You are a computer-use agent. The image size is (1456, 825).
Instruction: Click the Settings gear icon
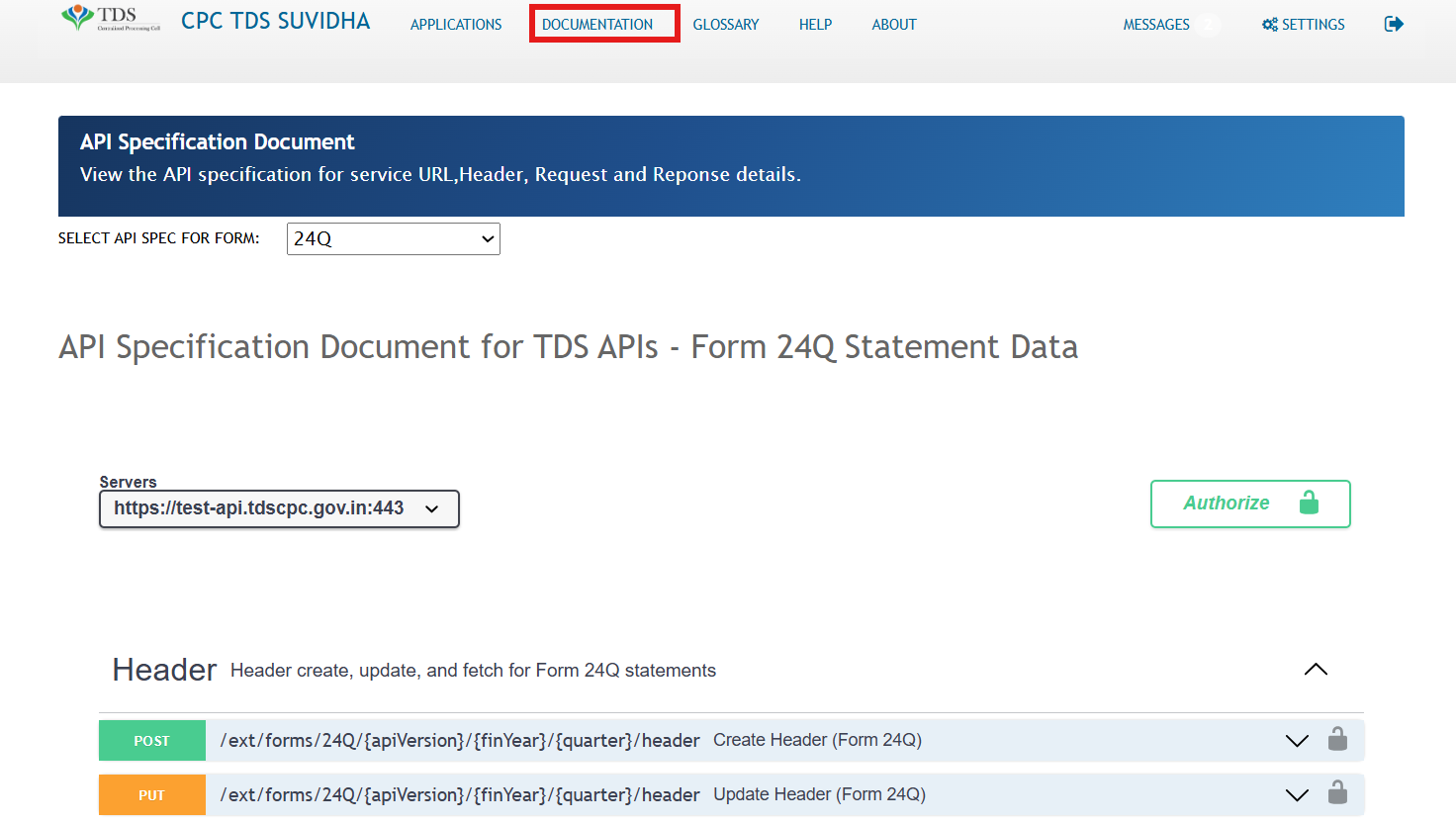(1270, 25)
